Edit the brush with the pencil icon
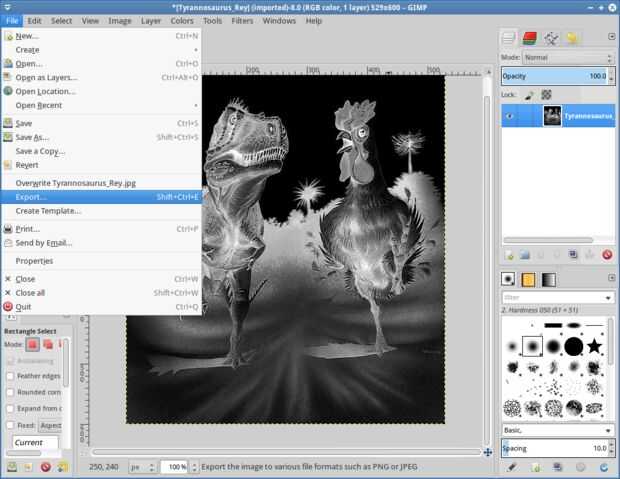Image resolution: width=620 pixels, height=479 pixels. pyautogui.click(x=512, y=468)
